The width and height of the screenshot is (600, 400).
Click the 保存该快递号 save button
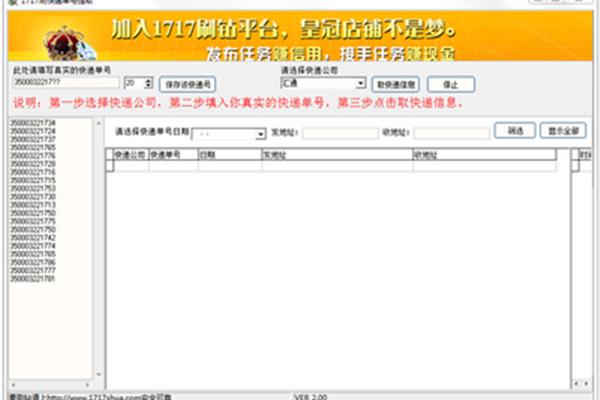coord(188,85)
